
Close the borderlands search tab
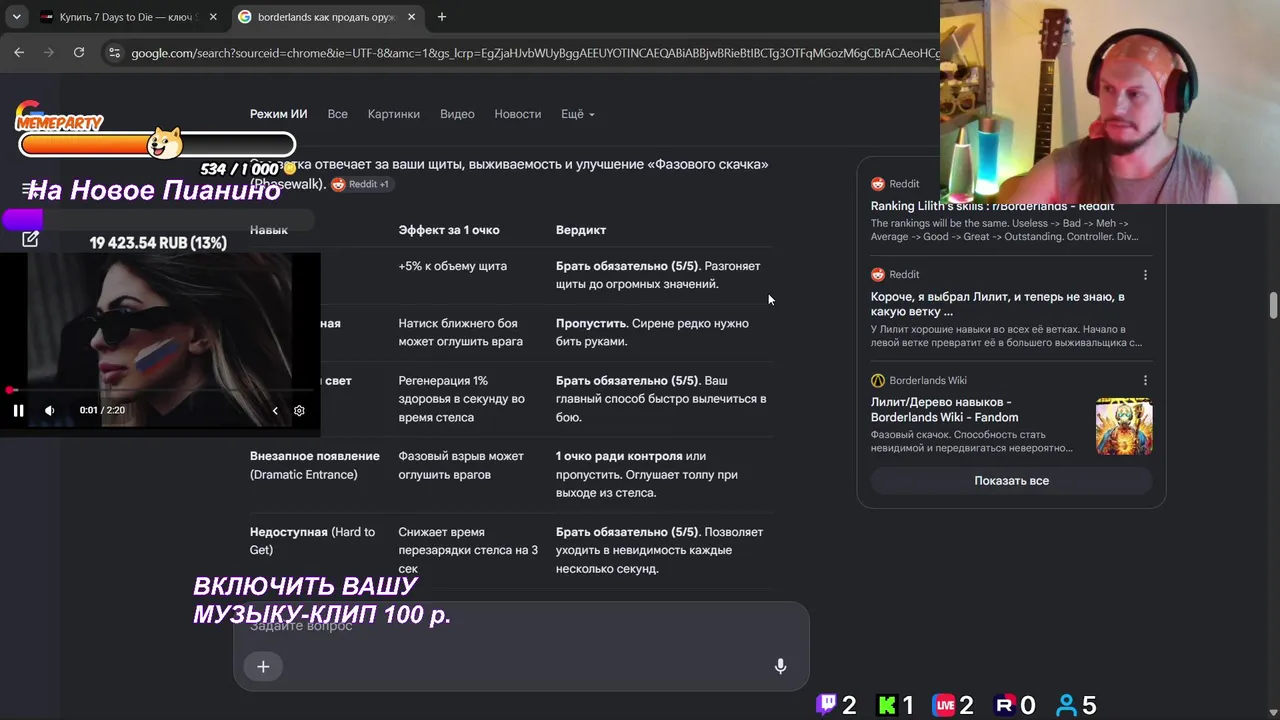coord(411,17)
